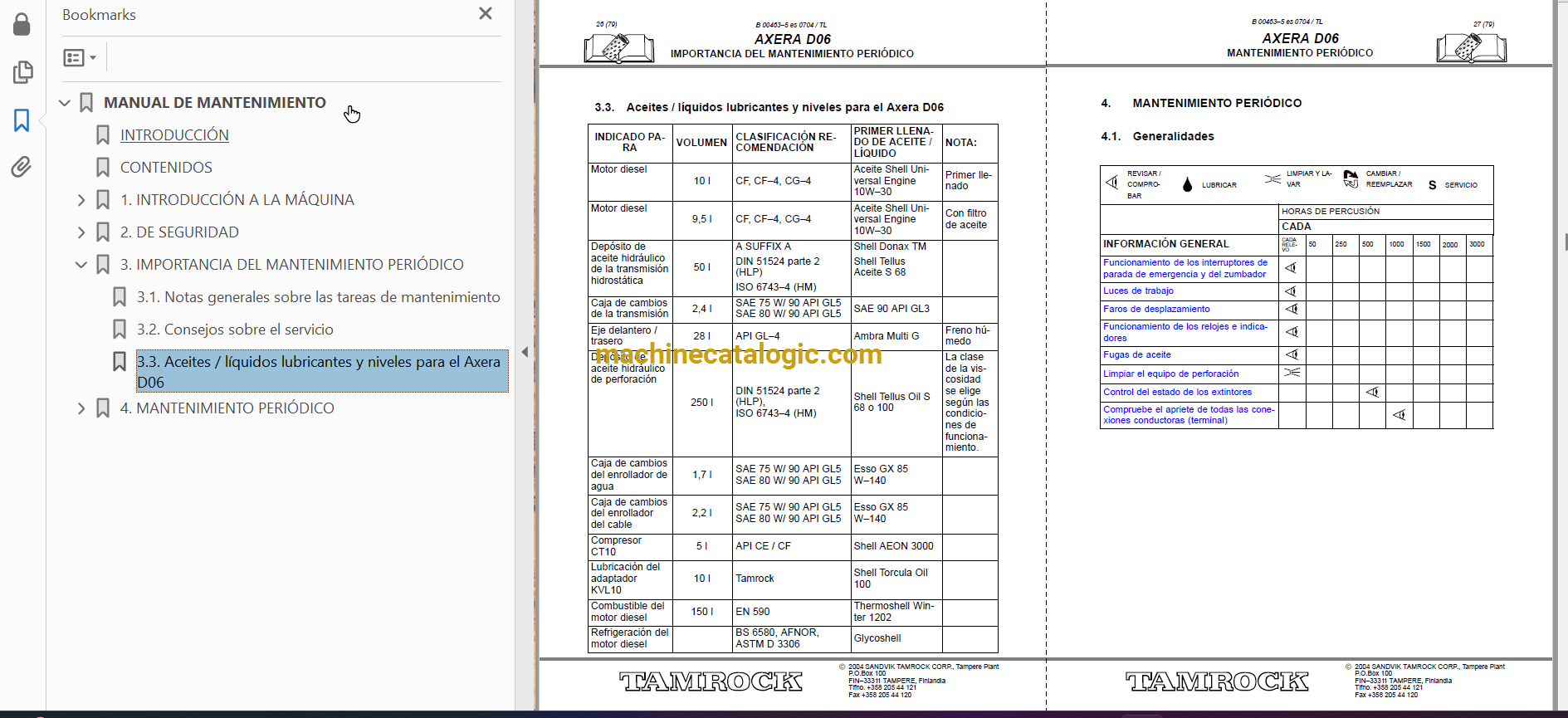
Task: Click bookmark icon next to MANUAL DE MANTENIMIENTO
Action: click(x=86, y=103)
